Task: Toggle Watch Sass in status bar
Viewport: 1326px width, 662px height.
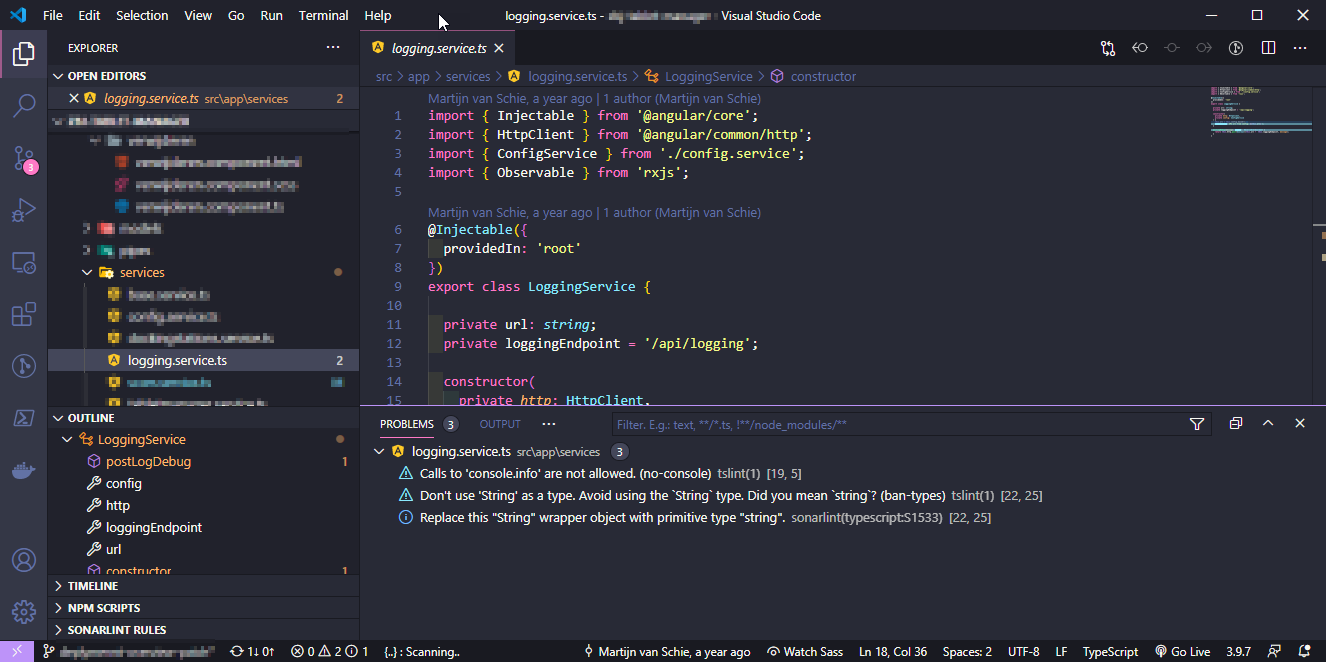Action: coord(805,651)
